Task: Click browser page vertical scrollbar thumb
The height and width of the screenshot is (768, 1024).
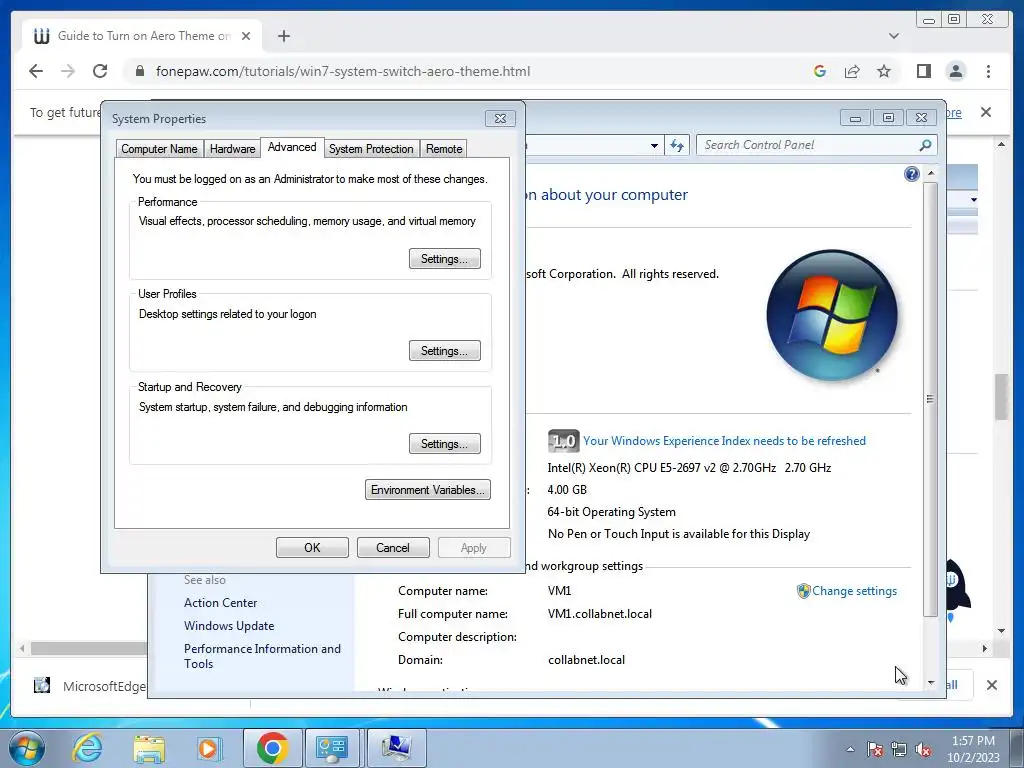Action: 1001,397
